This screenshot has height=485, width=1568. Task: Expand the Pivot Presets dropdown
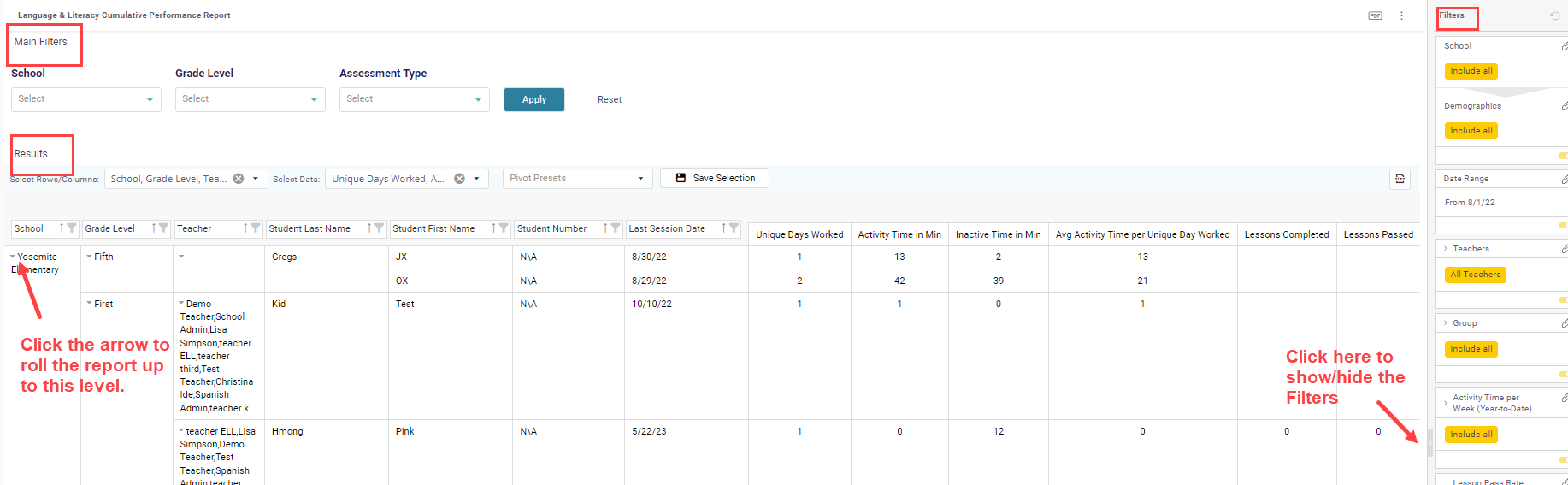577,179
